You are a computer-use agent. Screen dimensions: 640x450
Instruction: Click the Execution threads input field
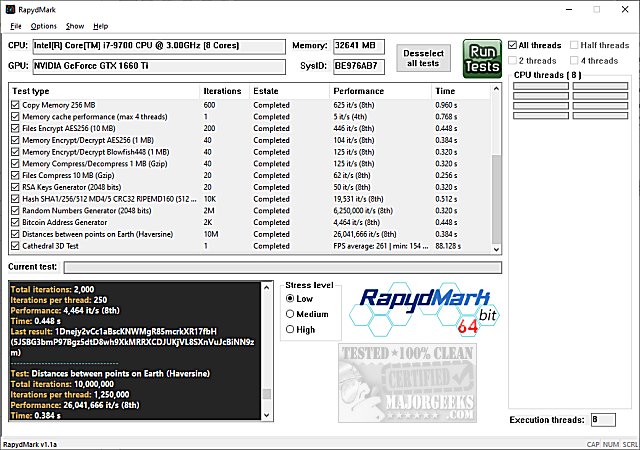[602, 420]
